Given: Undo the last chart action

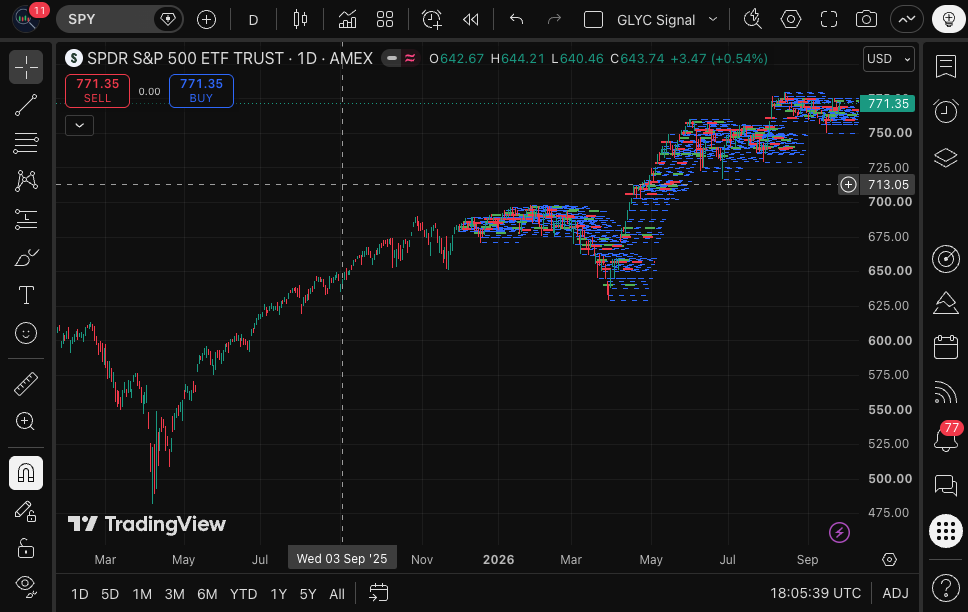Looking at the screenshot, I should pos(517,20).
